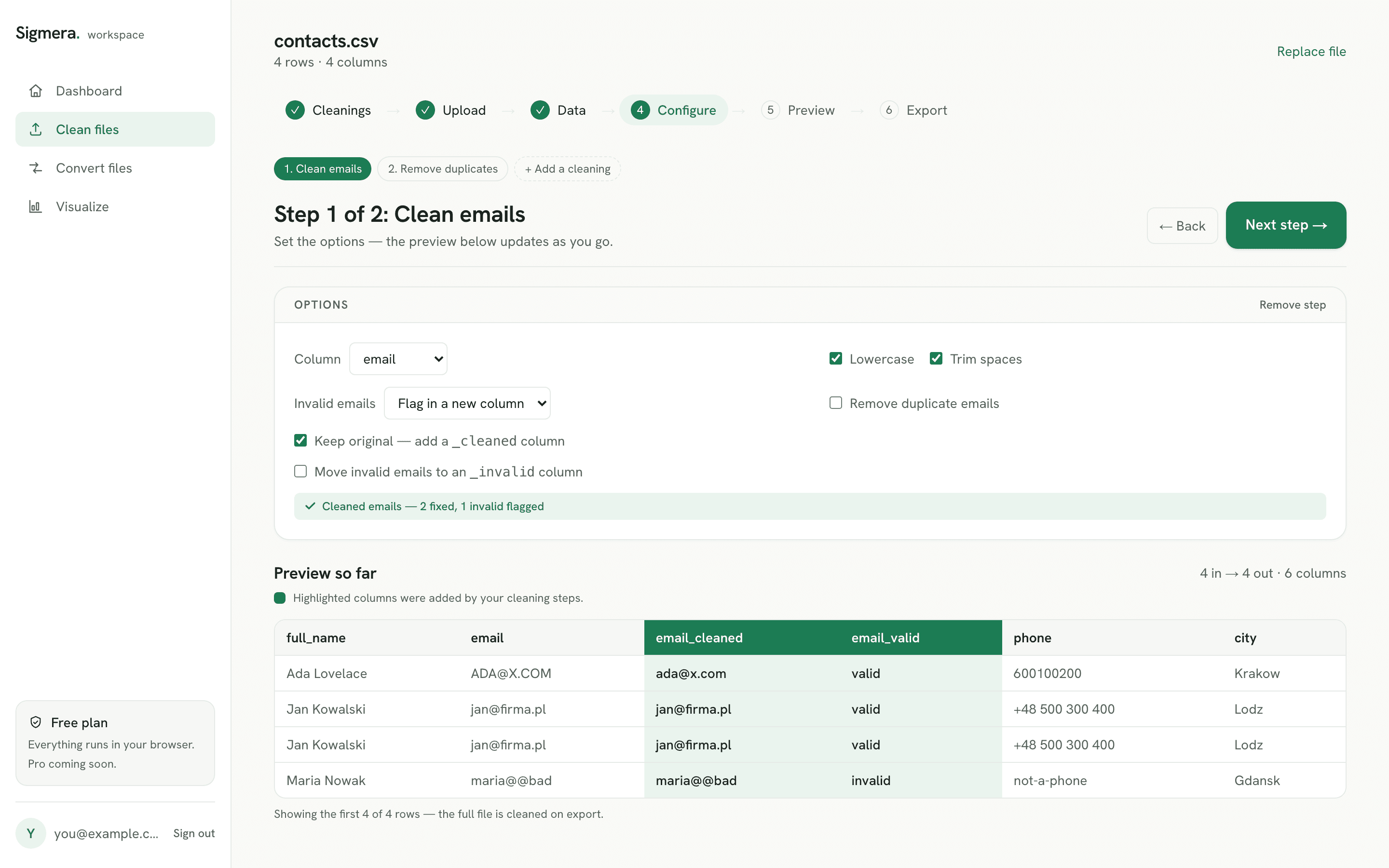Enable Remove duplicate emails checkbox
Viewport: 1389px width, 868px height.
836,403
